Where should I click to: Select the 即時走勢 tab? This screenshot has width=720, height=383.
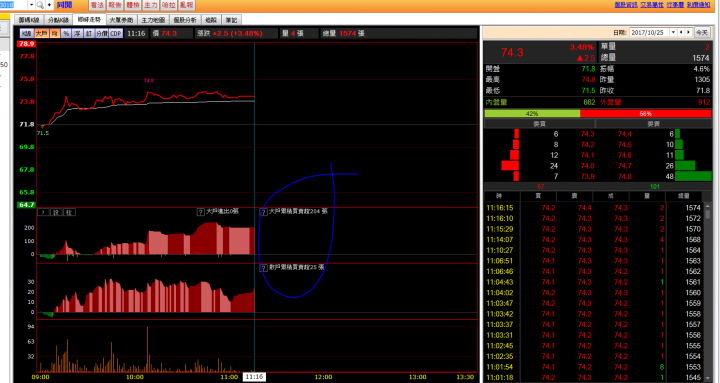[89, 20]
